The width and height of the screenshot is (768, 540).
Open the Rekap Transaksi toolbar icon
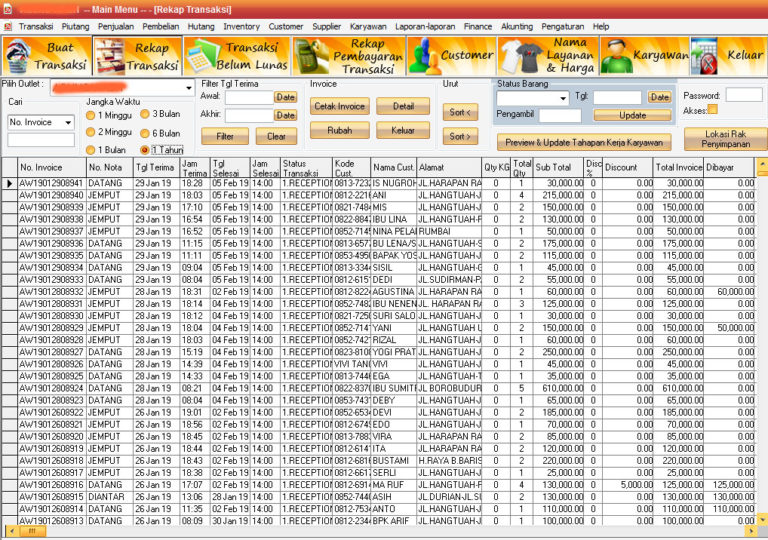click(x=138, y=56)
